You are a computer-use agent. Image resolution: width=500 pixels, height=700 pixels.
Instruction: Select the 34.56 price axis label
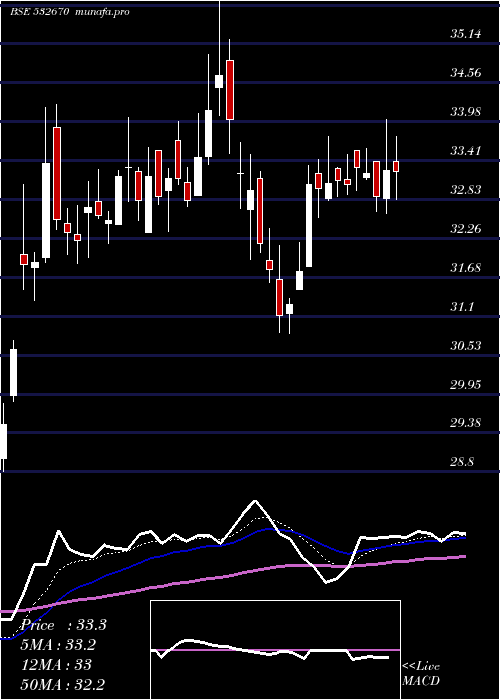pos(466,72)
